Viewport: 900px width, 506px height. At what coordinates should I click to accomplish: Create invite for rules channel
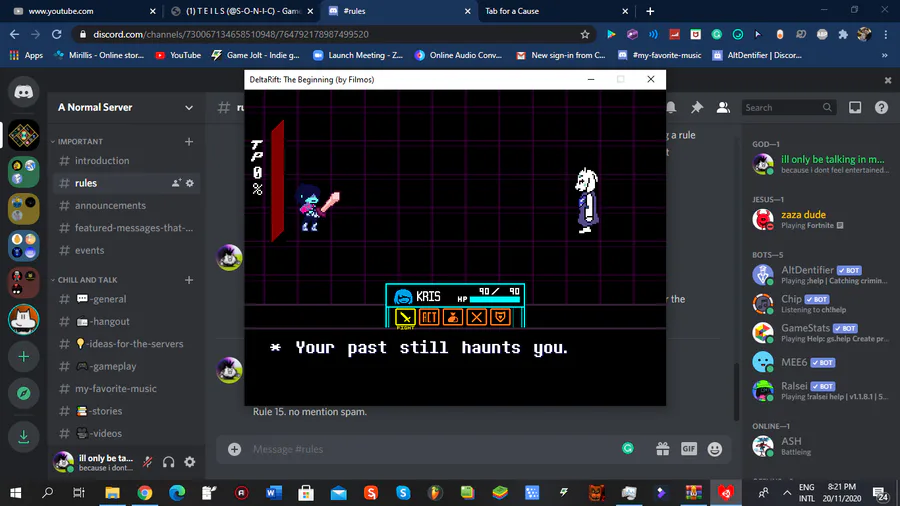[176, 183]
